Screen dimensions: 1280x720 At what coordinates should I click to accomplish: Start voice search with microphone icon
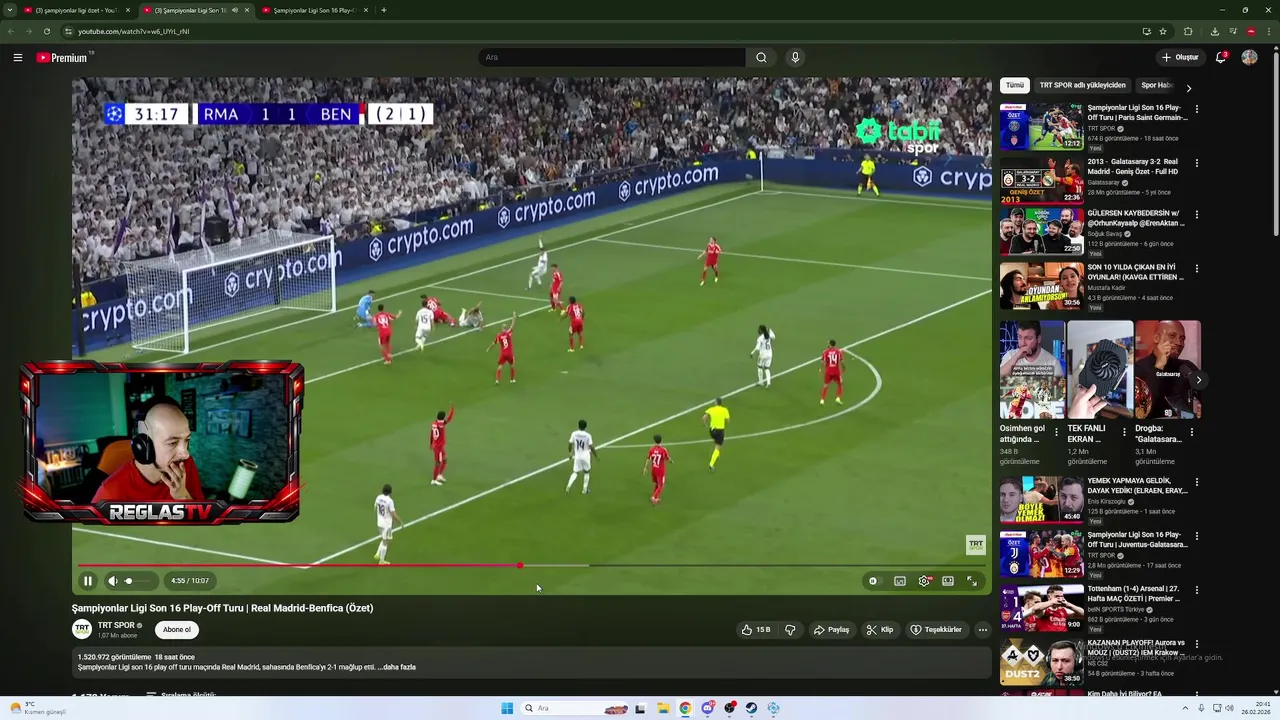point(795,57)
